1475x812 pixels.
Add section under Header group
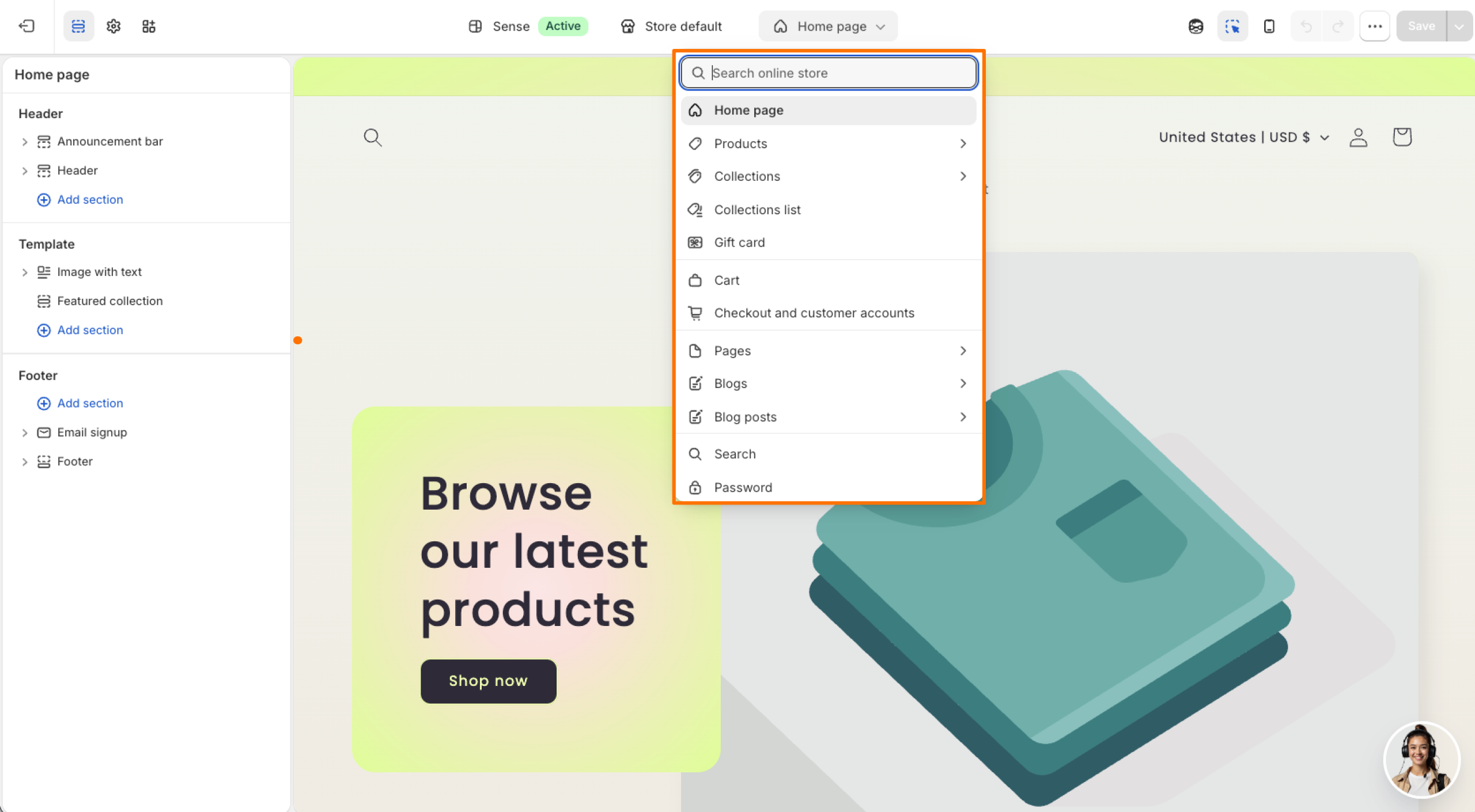(x=80, y=200)
